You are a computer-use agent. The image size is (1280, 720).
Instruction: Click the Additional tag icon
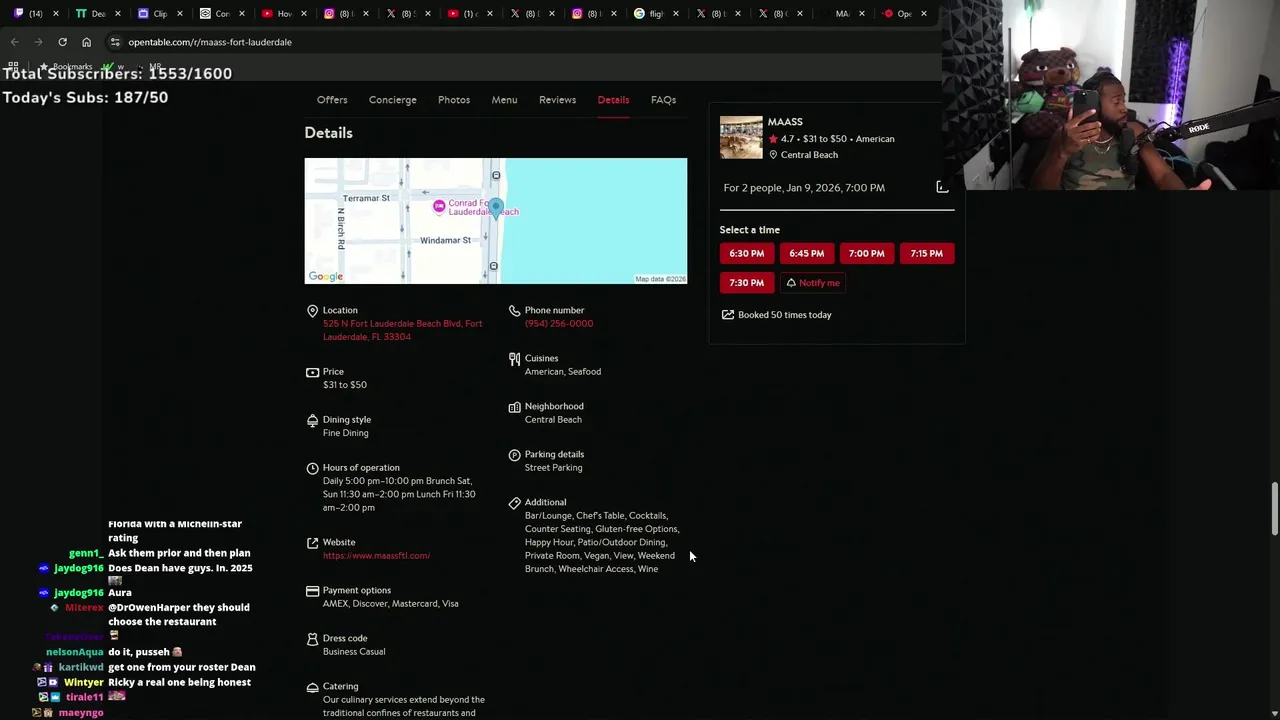point(514,503)
